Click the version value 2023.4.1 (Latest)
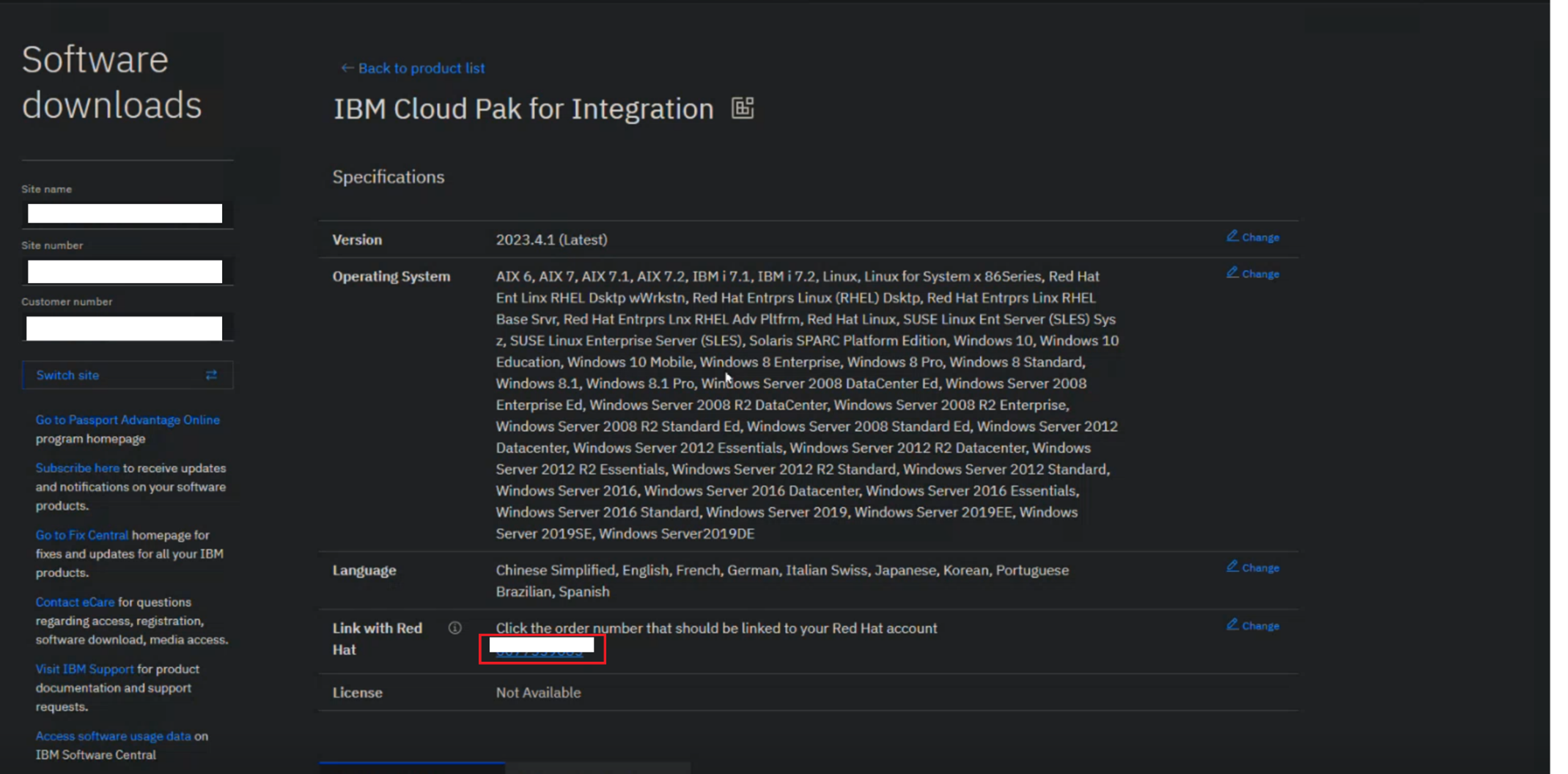The width and height of the screenshot is (1568, 774). 551,240
